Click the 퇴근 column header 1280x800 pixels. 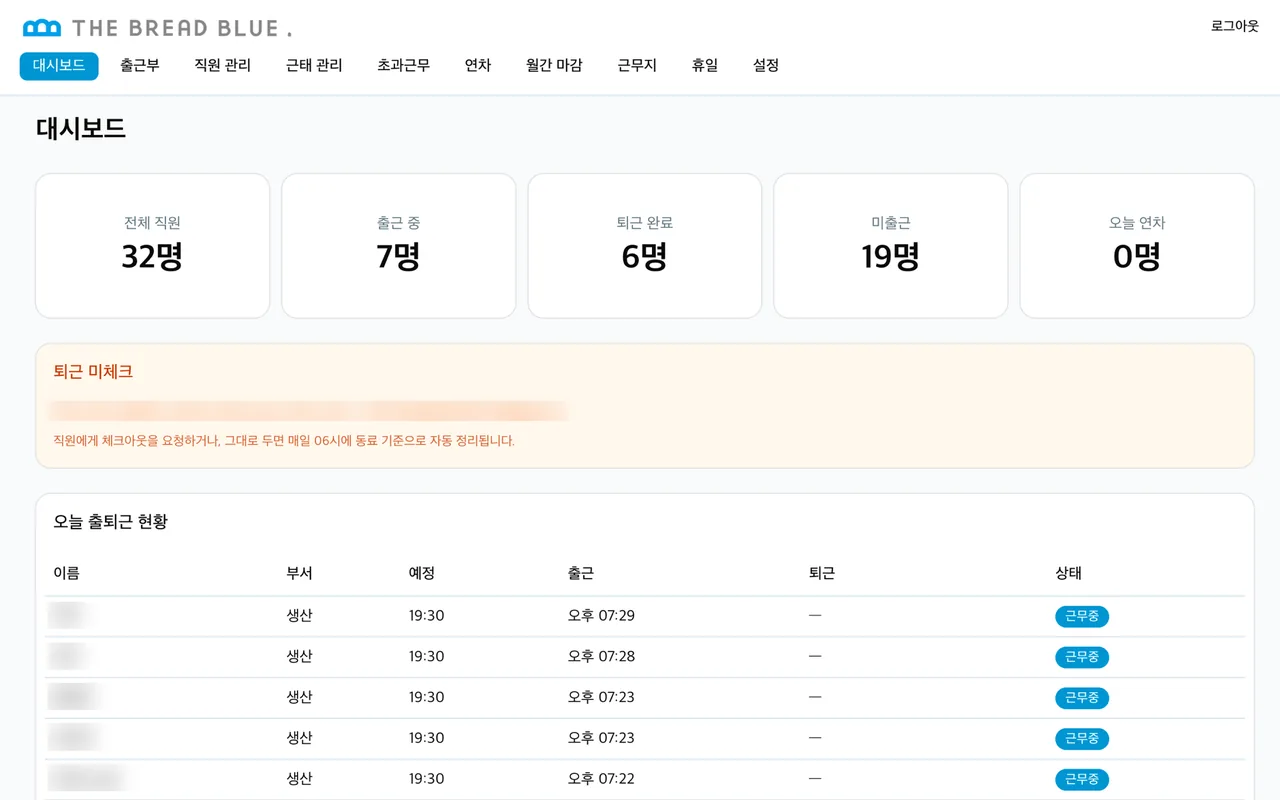tap(822, 573)
